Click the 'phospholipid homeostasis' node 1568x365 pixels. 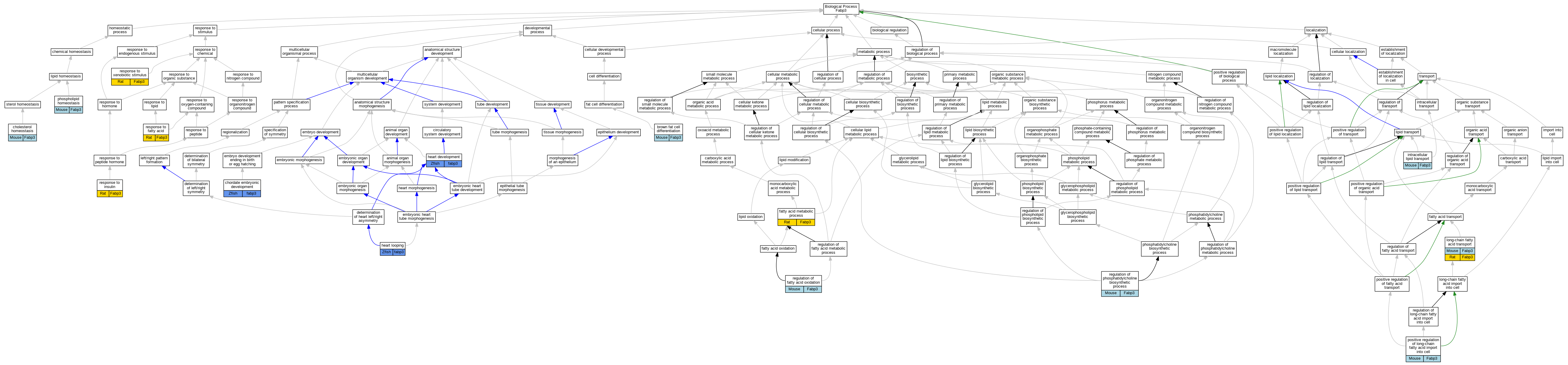click(68, 104)
